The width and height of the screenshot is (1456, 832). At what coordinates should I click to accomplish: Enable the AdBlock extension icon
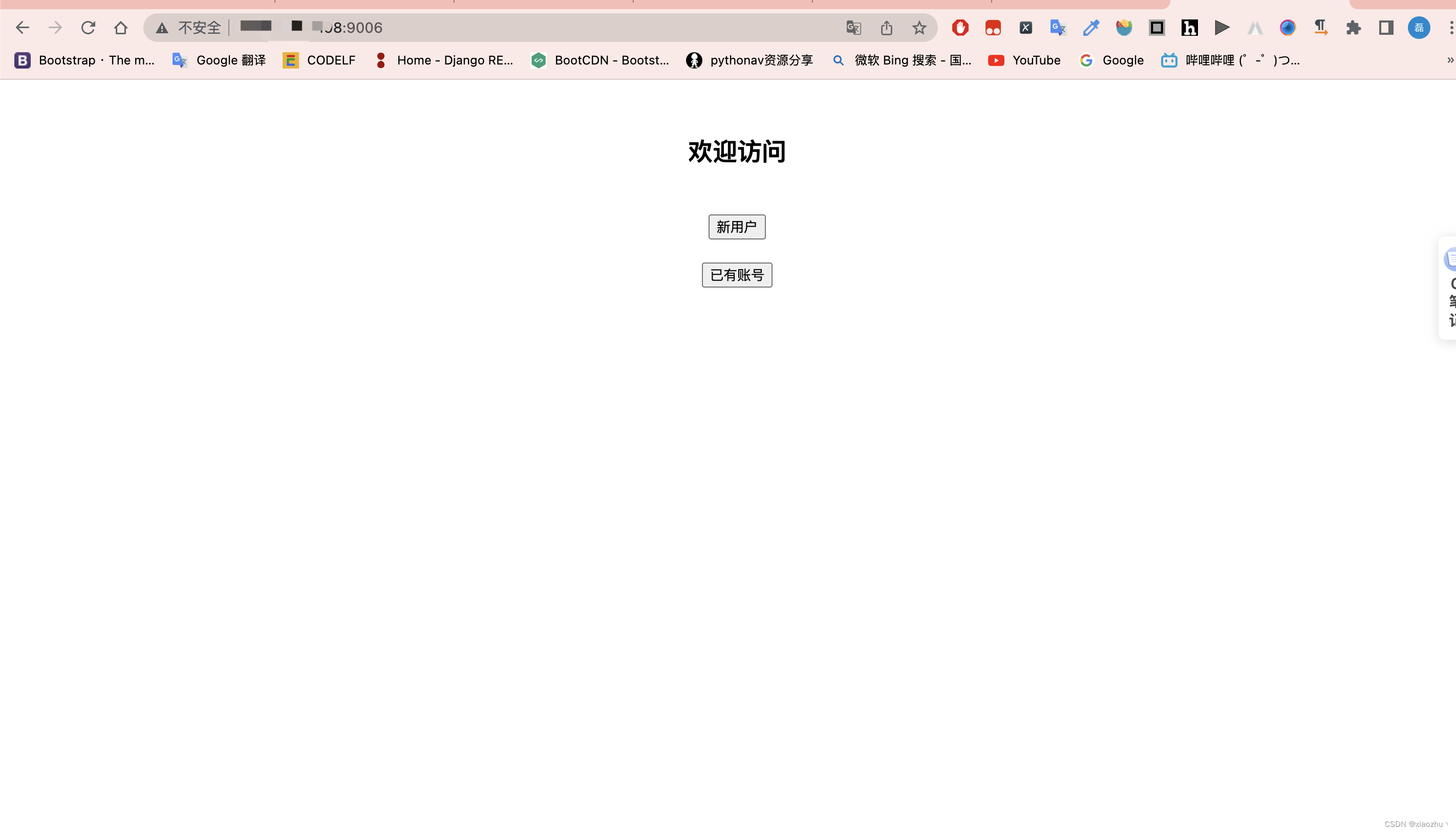960,28
